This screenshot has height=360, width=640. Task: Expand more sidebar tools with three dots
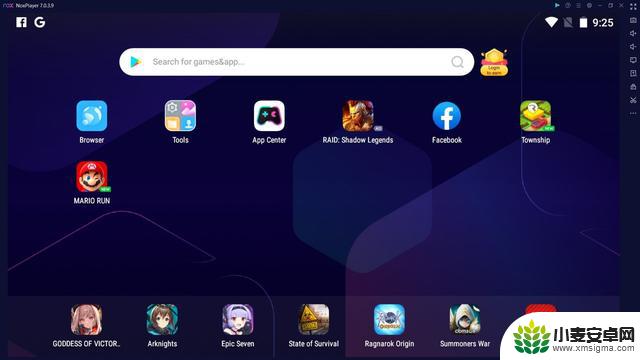tap(633, 113)
